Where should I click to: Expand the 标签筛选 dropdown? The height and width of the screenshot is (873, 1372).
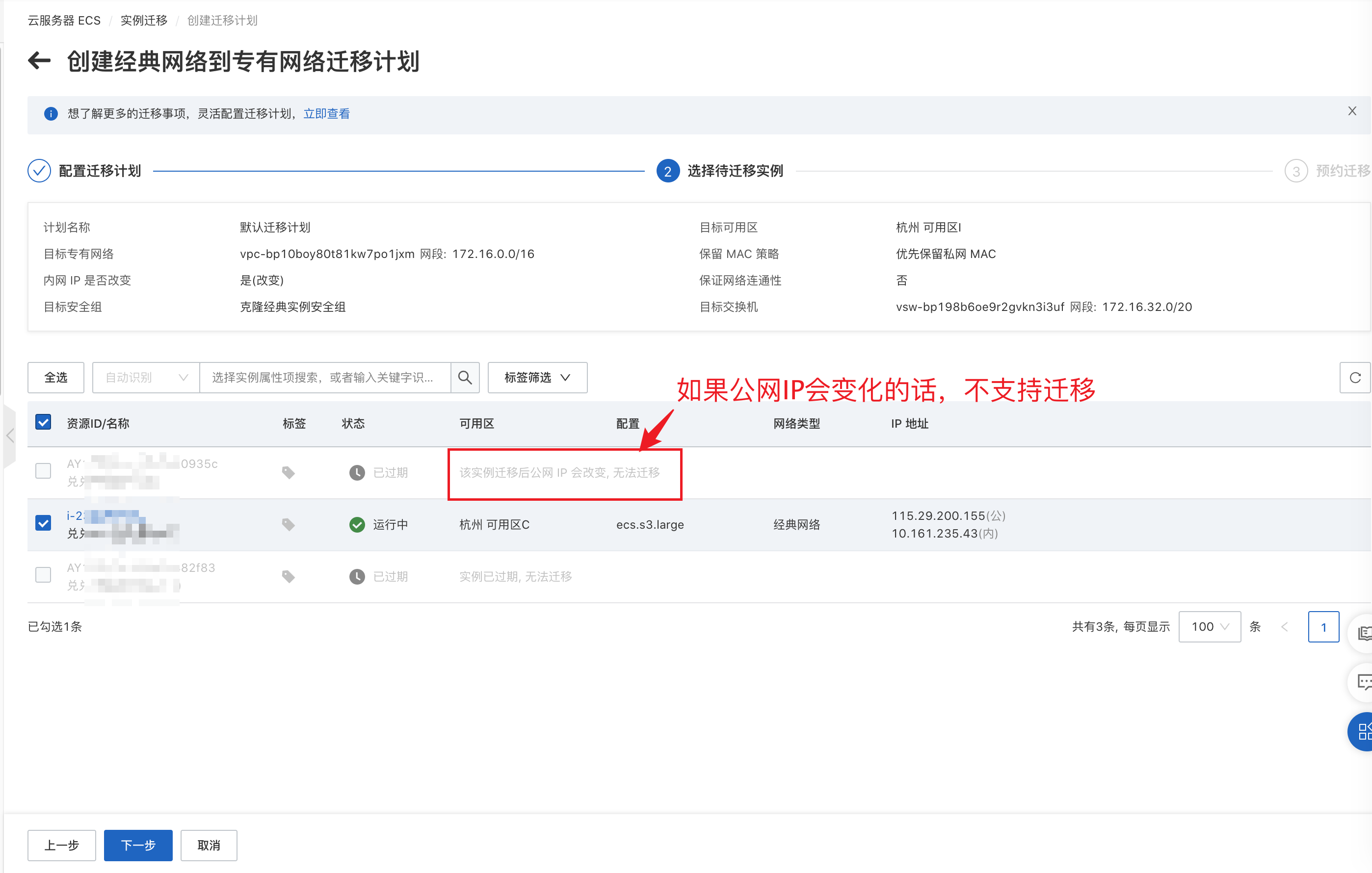(537, 378)
